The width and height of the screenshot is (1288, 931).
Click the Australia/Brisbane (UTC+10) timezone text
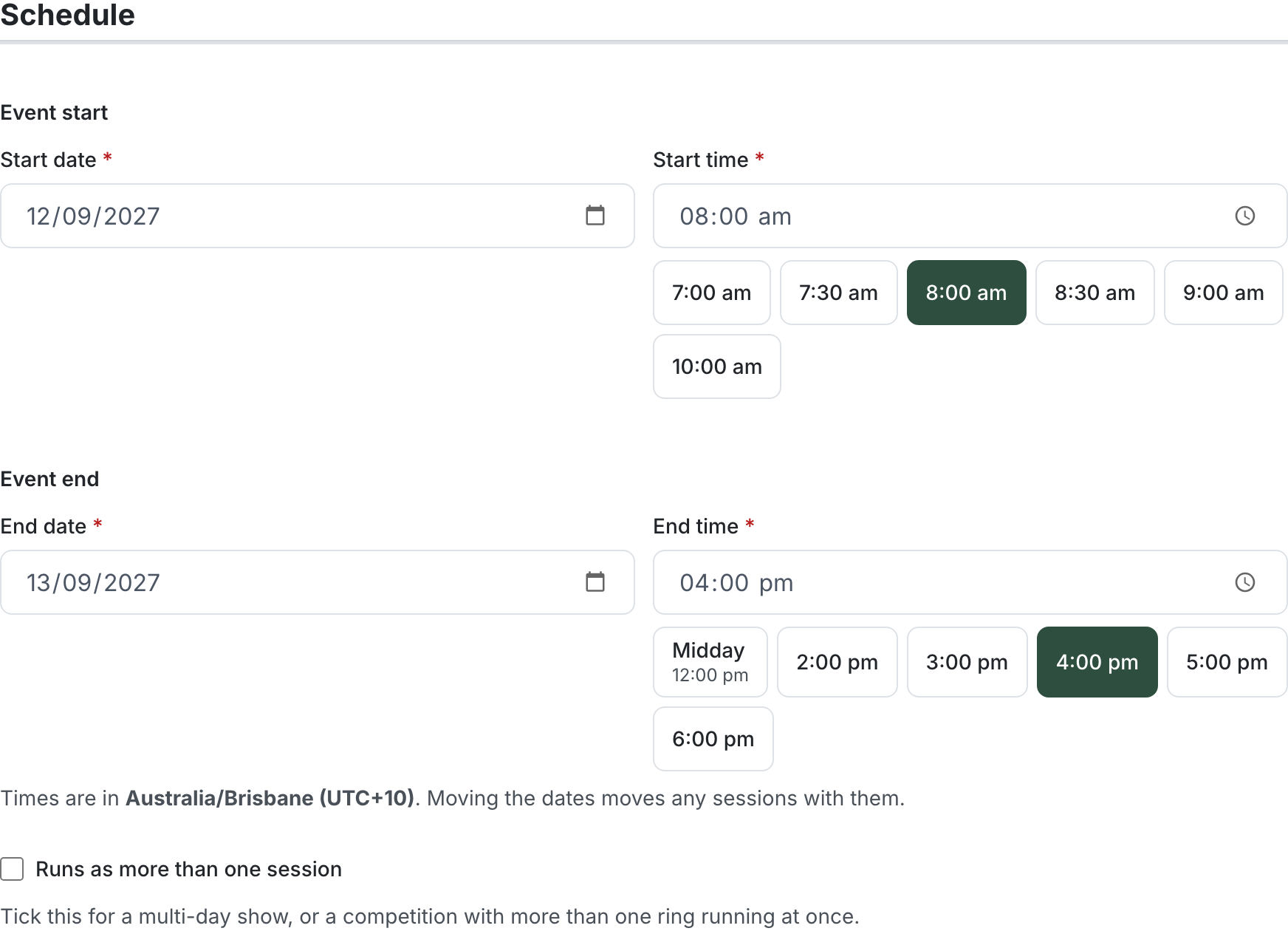point(270,798)
